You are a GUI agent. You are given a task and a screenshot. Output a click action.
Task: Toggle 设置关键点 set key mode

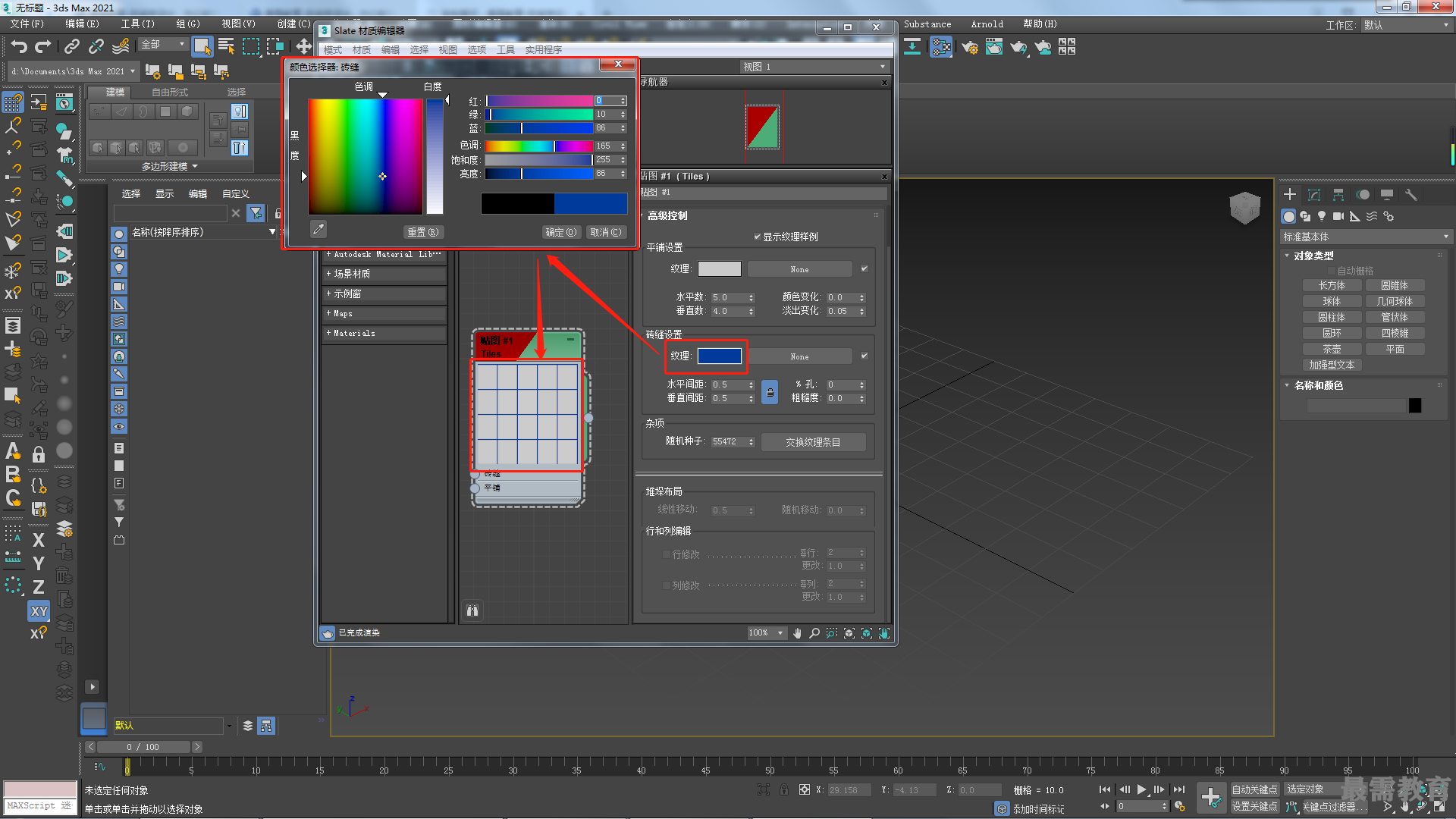coord(1255,807)
